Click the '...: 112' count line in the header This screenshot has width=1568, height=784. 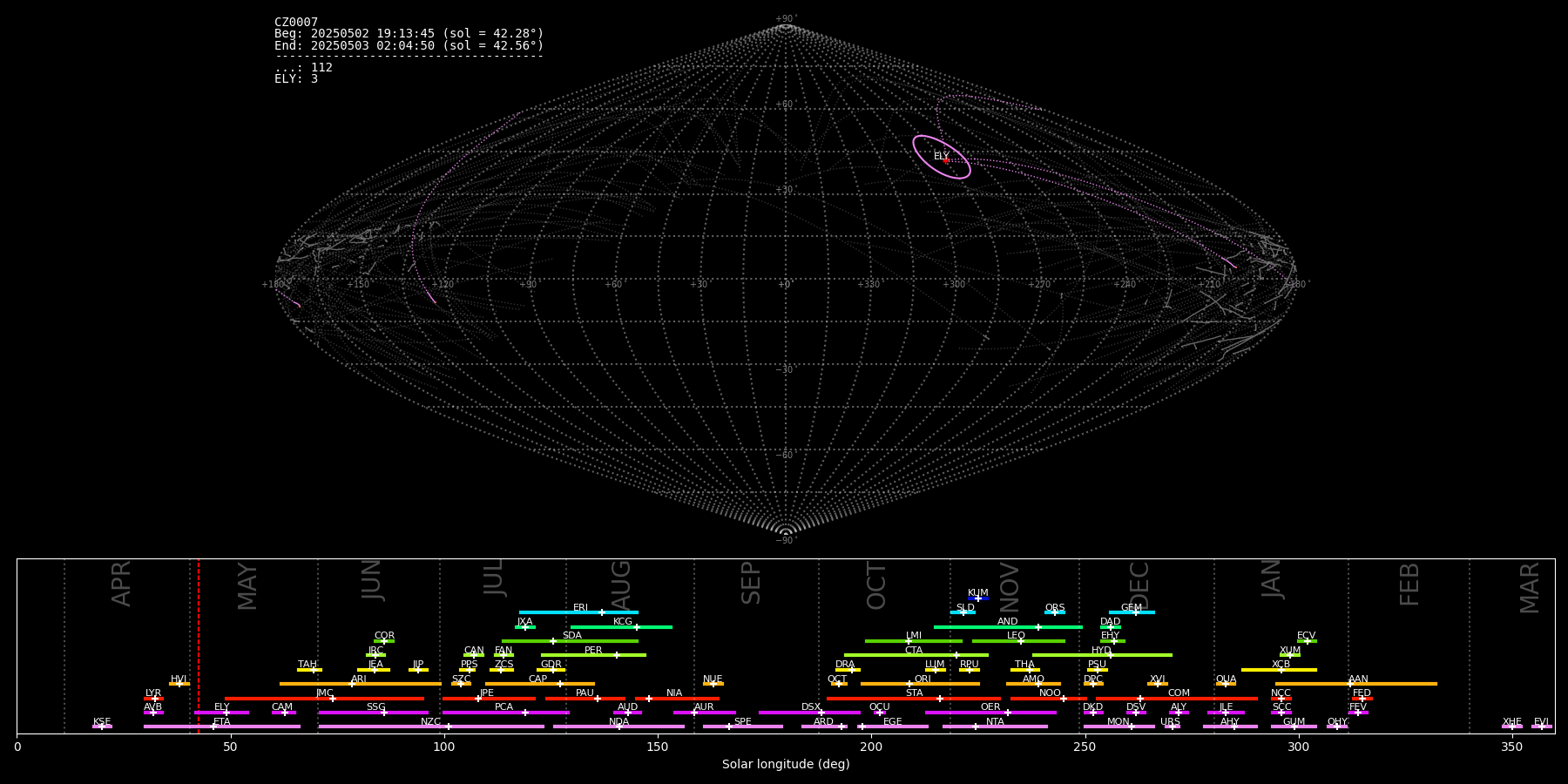coord(303,68)
